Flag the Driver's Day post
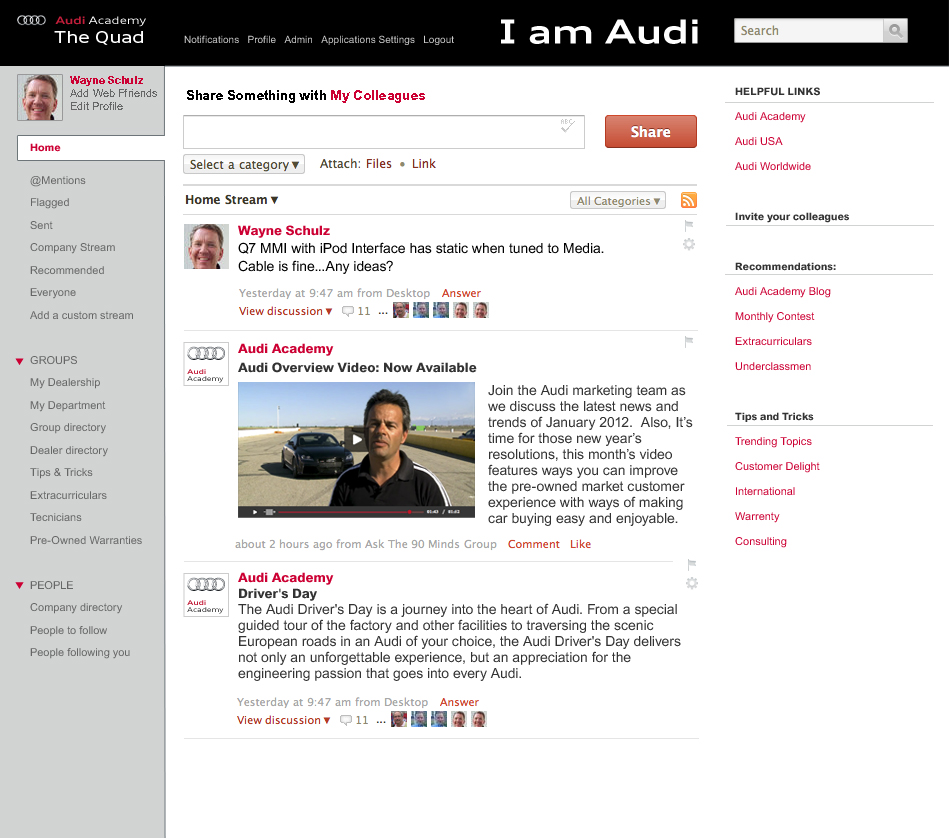Screen dimensions: 949x838 692,565
